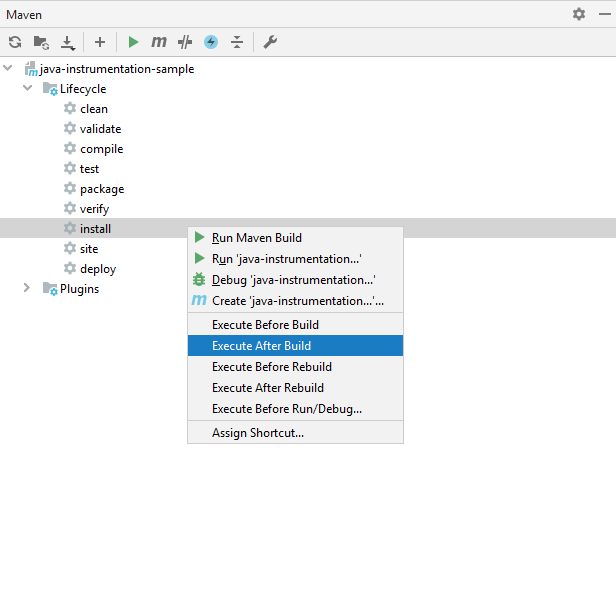This screenshot has width=616, height=591.
Task: Choose Run 'java-instrumentation...' menu entry
Action: pos(295,259)
